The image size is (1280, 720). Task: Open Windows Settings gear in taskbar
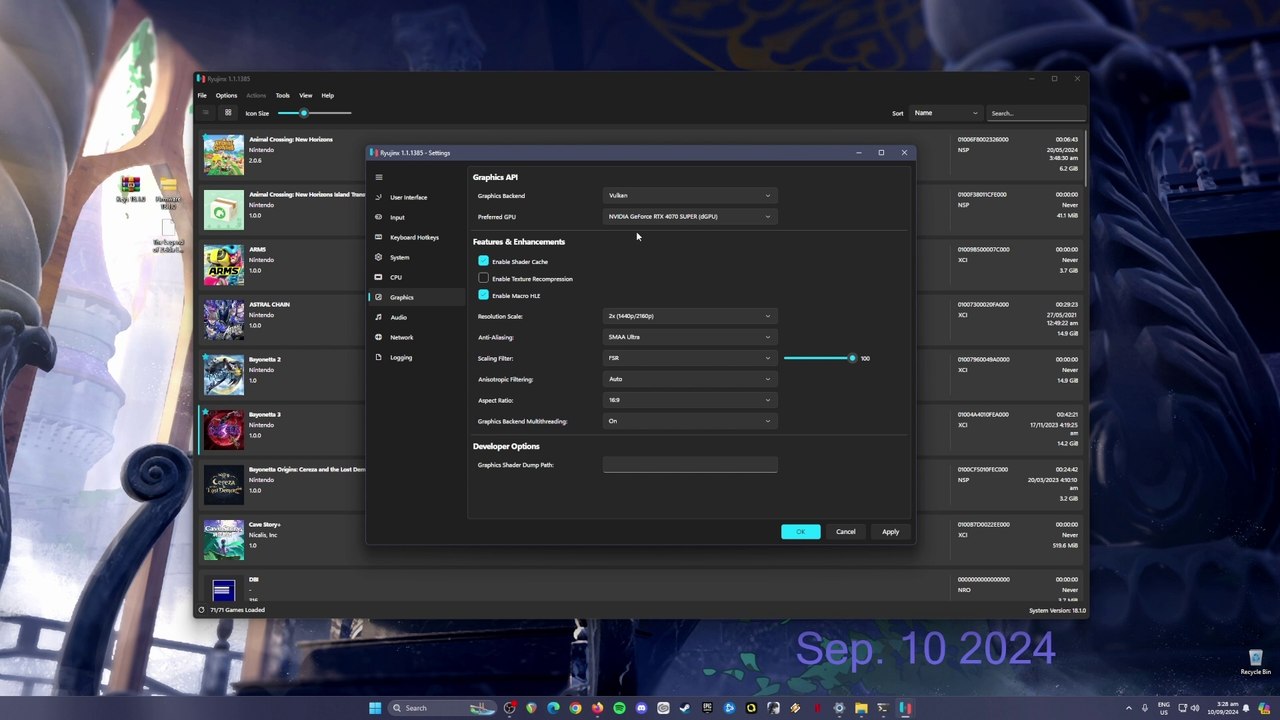pos(839,708)
